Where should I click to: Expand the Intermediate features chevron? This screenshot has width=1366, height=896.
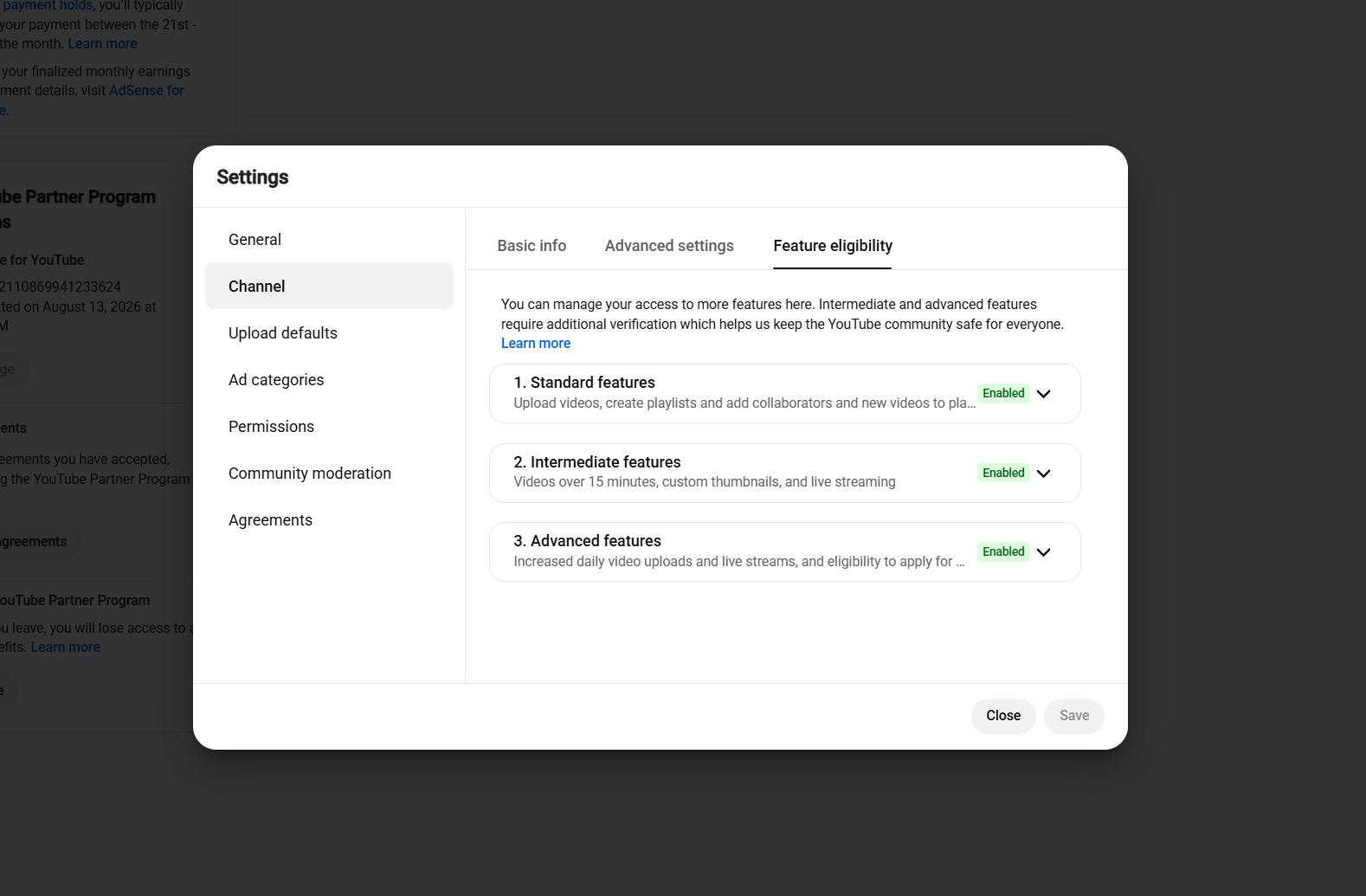[x=1043, y=474]
